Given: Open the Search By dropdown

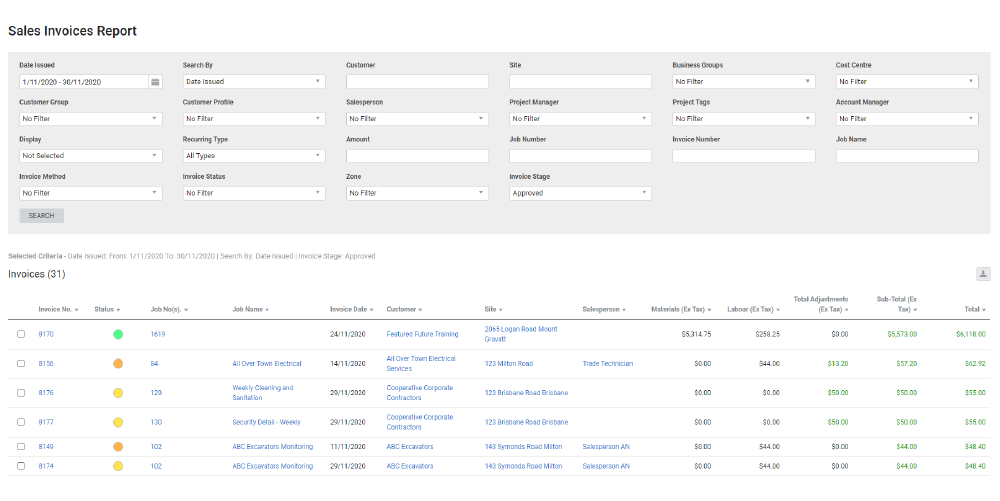Looking at the screenshot, I should (x=254, y=82).
